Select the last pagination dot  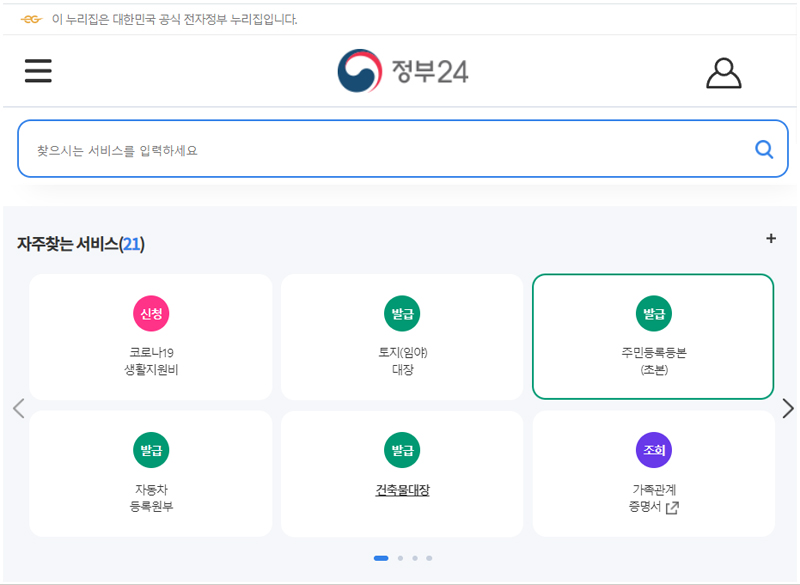tap(429, 558)
